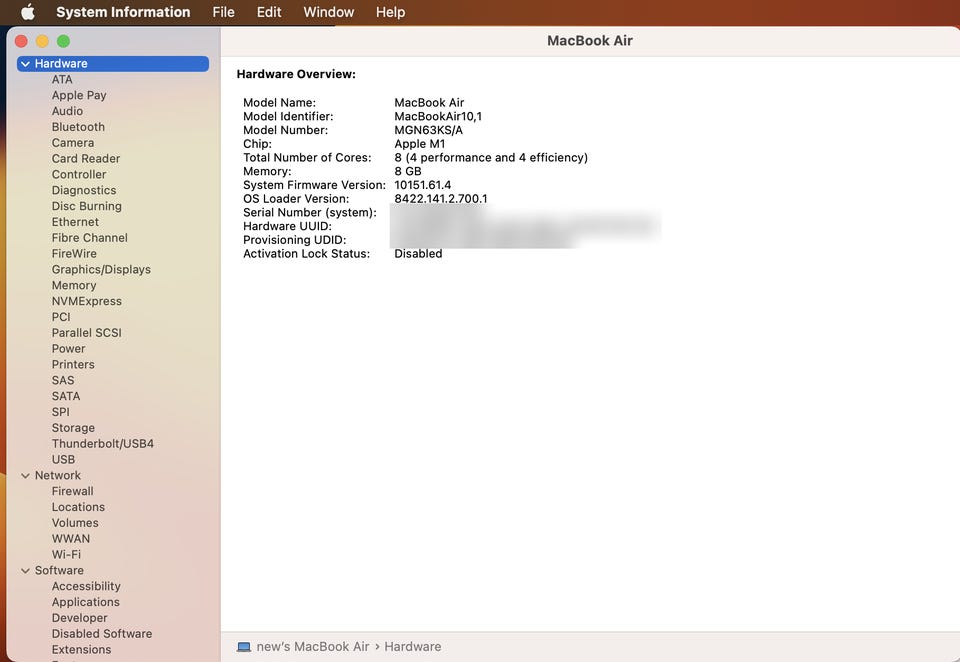The width and height of the screenshot is (960, 662).
Task: Select Diagnostics in the sidebar
Action: [x=84, y=190]
